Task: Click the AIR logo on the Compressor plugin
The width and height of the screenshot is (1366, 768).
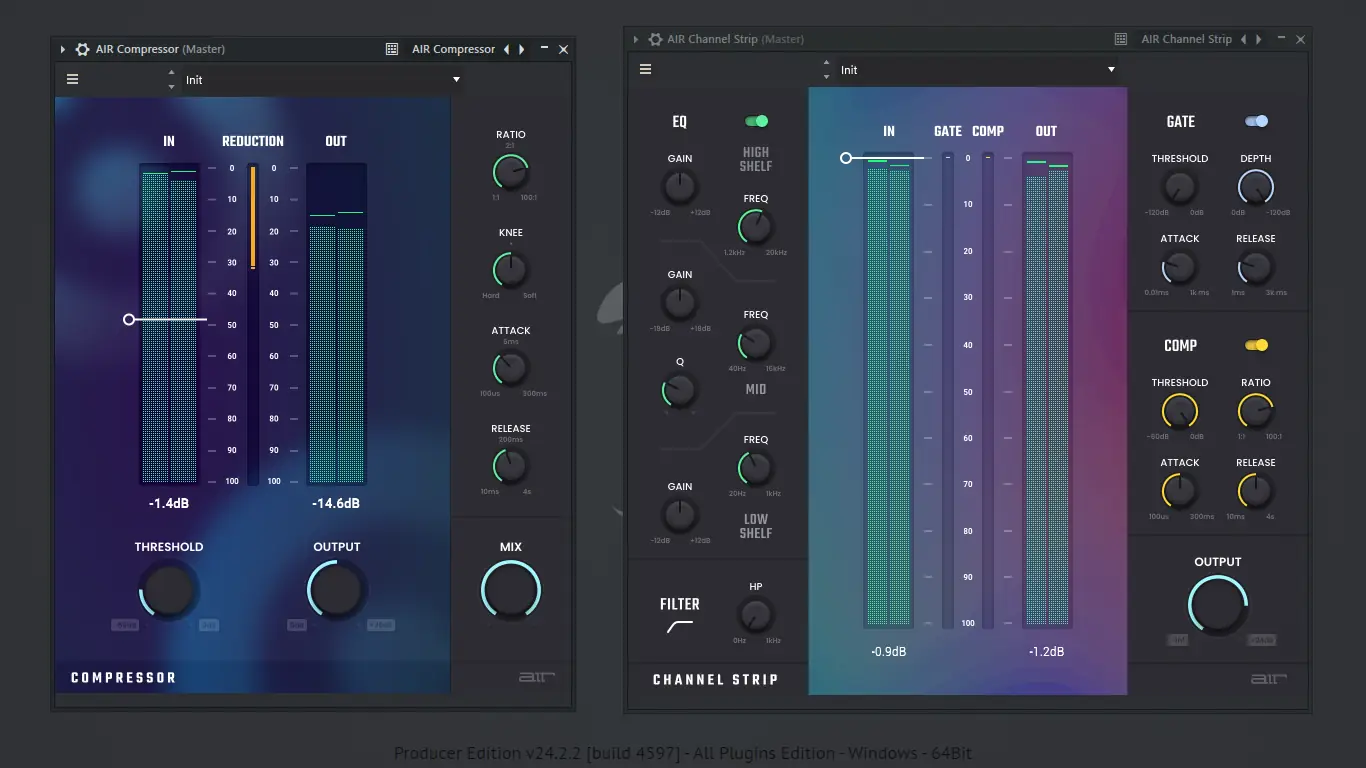Action: tap(536, 677)
